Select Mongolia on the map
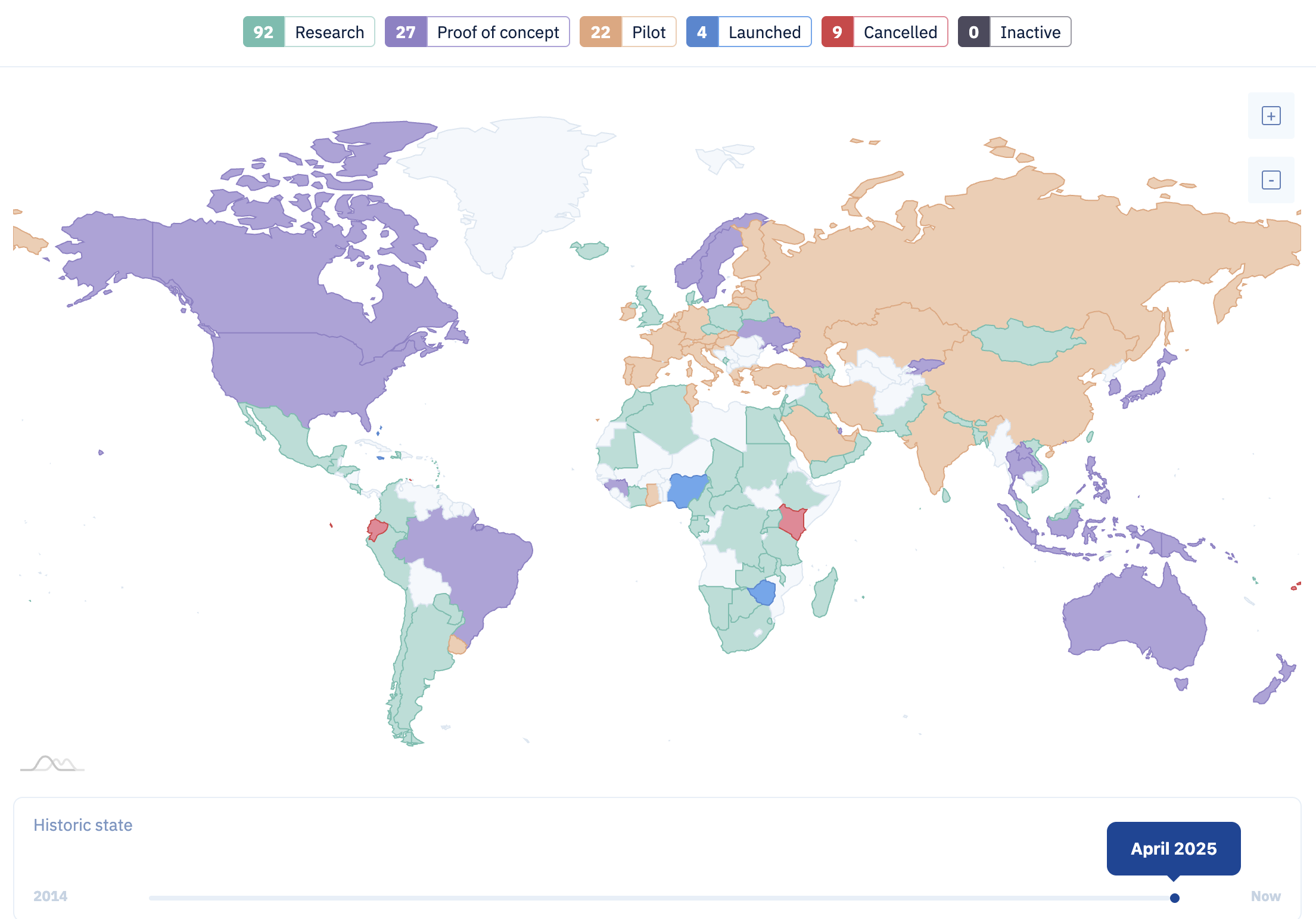The width and height of the screenshot is (1316, 919). click(1028, 344)
